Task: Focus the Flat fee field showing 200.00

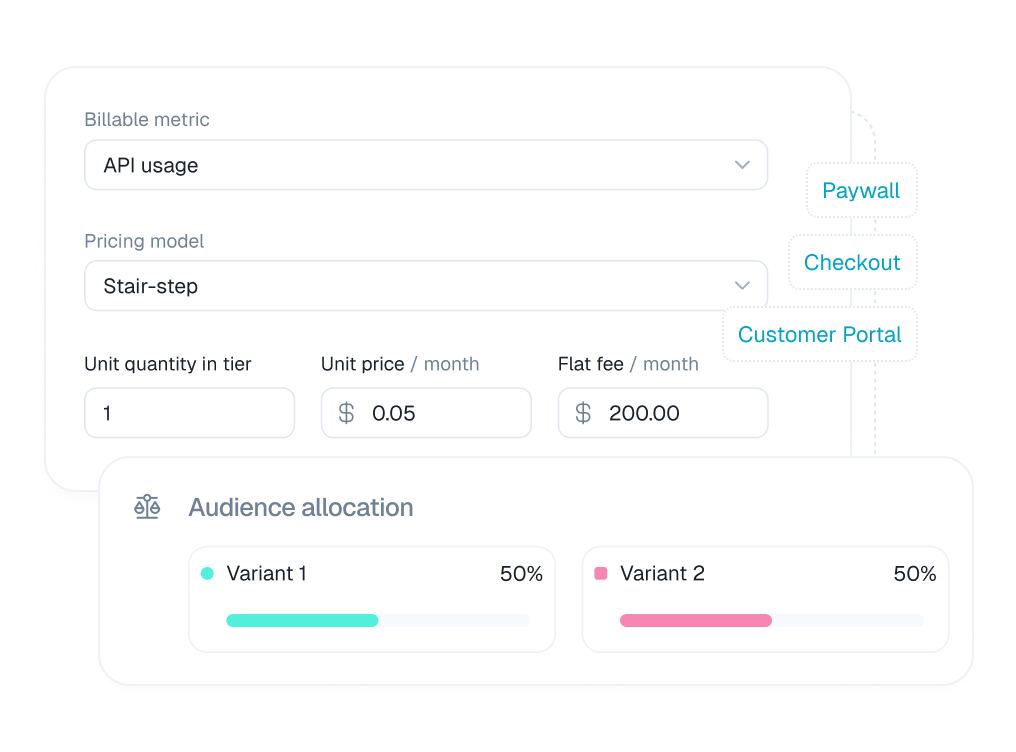Action: pos(663,413)
